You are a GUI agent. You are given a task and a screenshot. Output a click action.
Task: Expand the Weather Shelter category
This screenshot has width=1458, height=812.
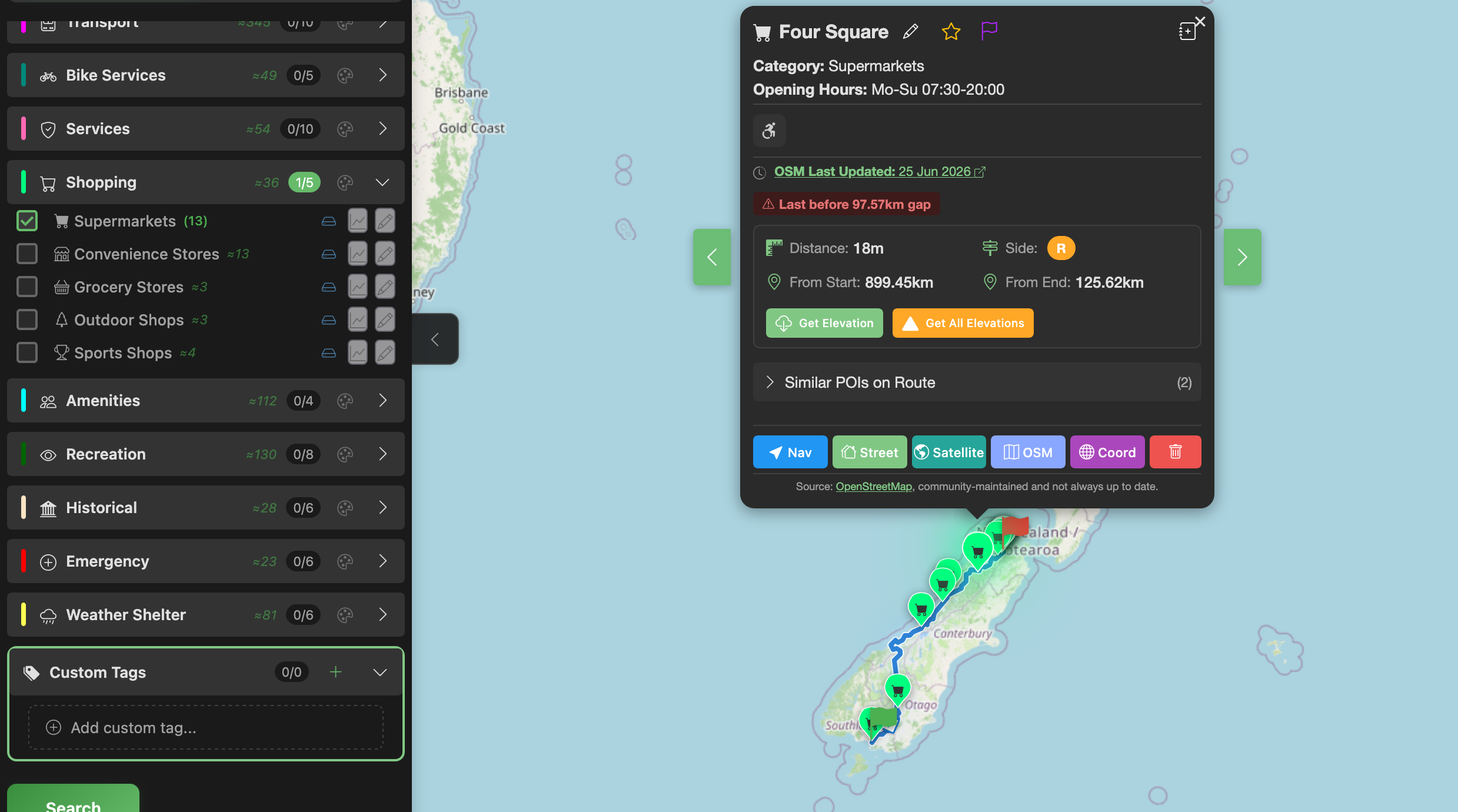[x=382, y=615]
